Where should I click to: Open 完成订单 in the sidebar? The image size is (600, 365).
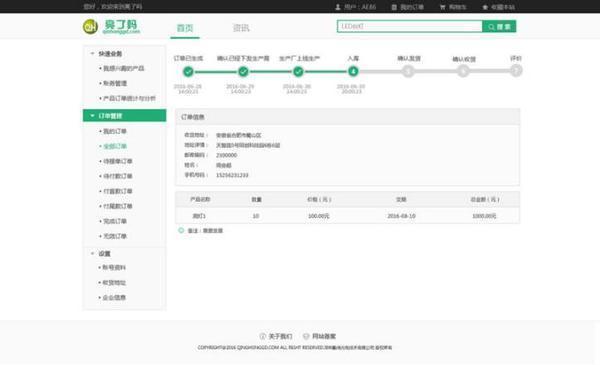pyautogui.click(x=115, y=221)
